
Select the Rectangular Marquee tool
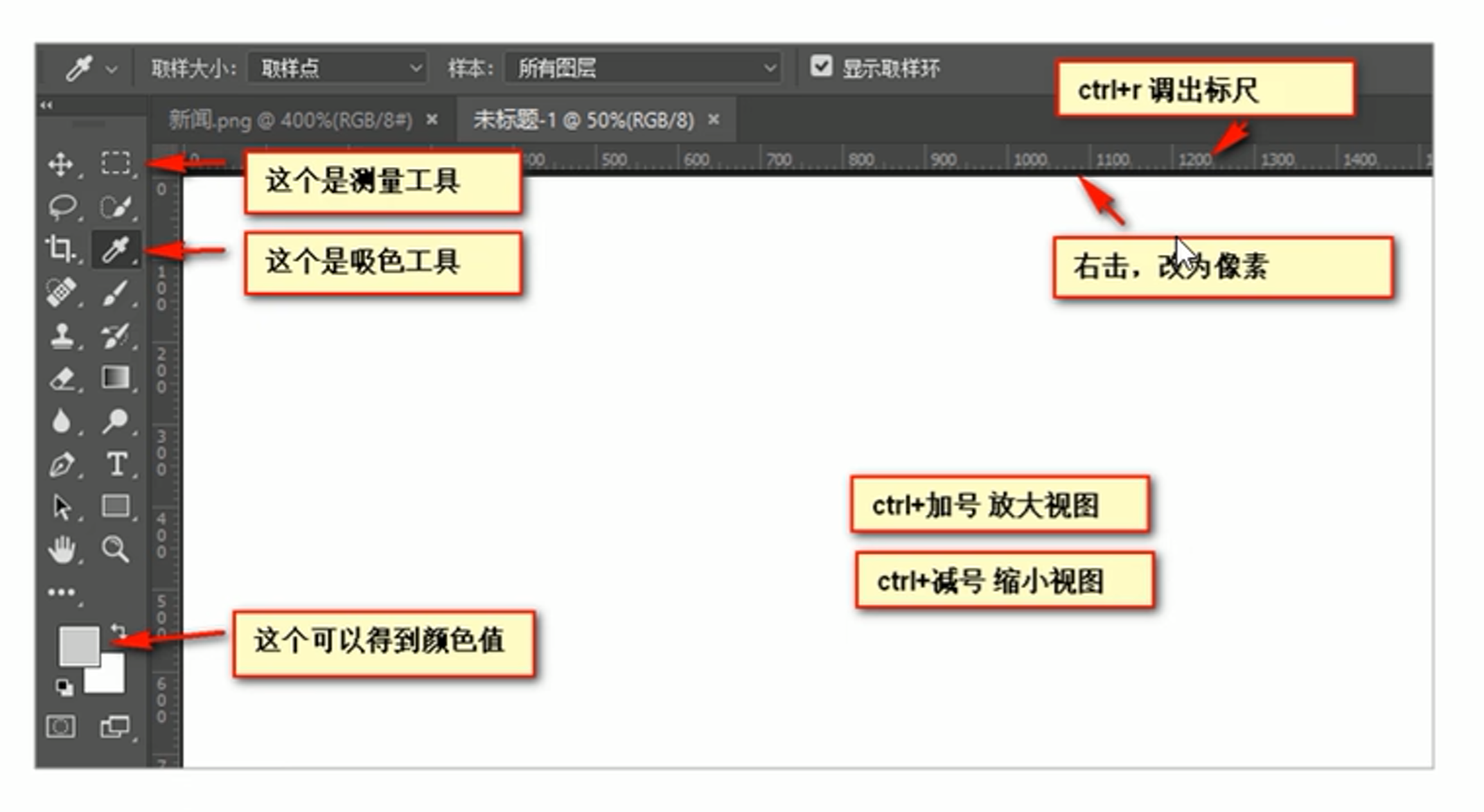(x=116, y=163)
